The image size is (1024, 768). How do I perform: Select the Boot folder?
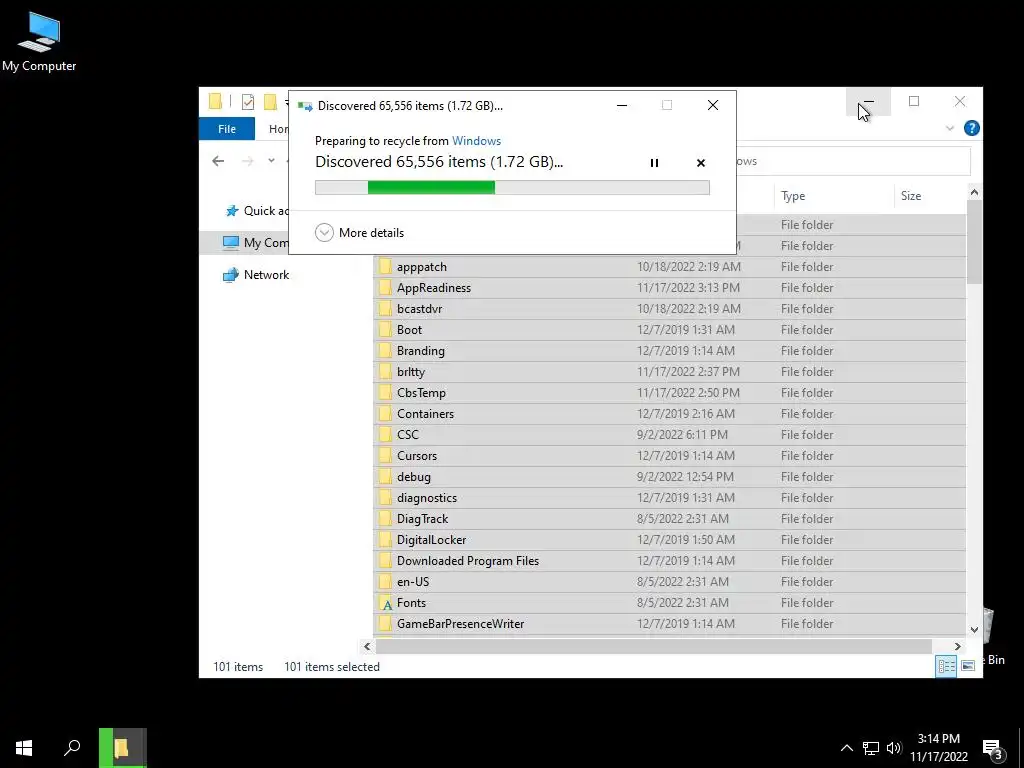tap(669, 329)
